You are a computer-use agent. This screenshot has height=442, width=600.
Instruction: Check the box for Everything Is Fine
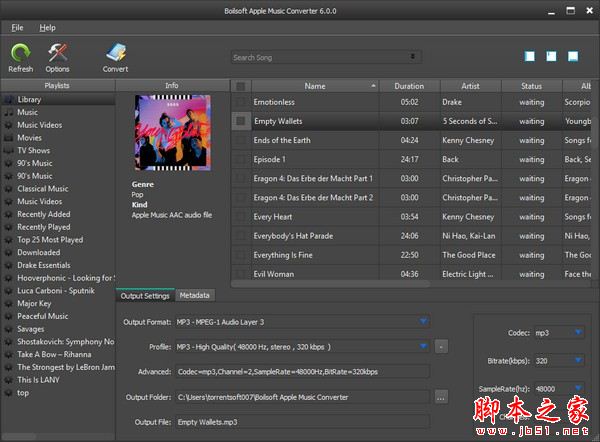(x=241, y=255)
